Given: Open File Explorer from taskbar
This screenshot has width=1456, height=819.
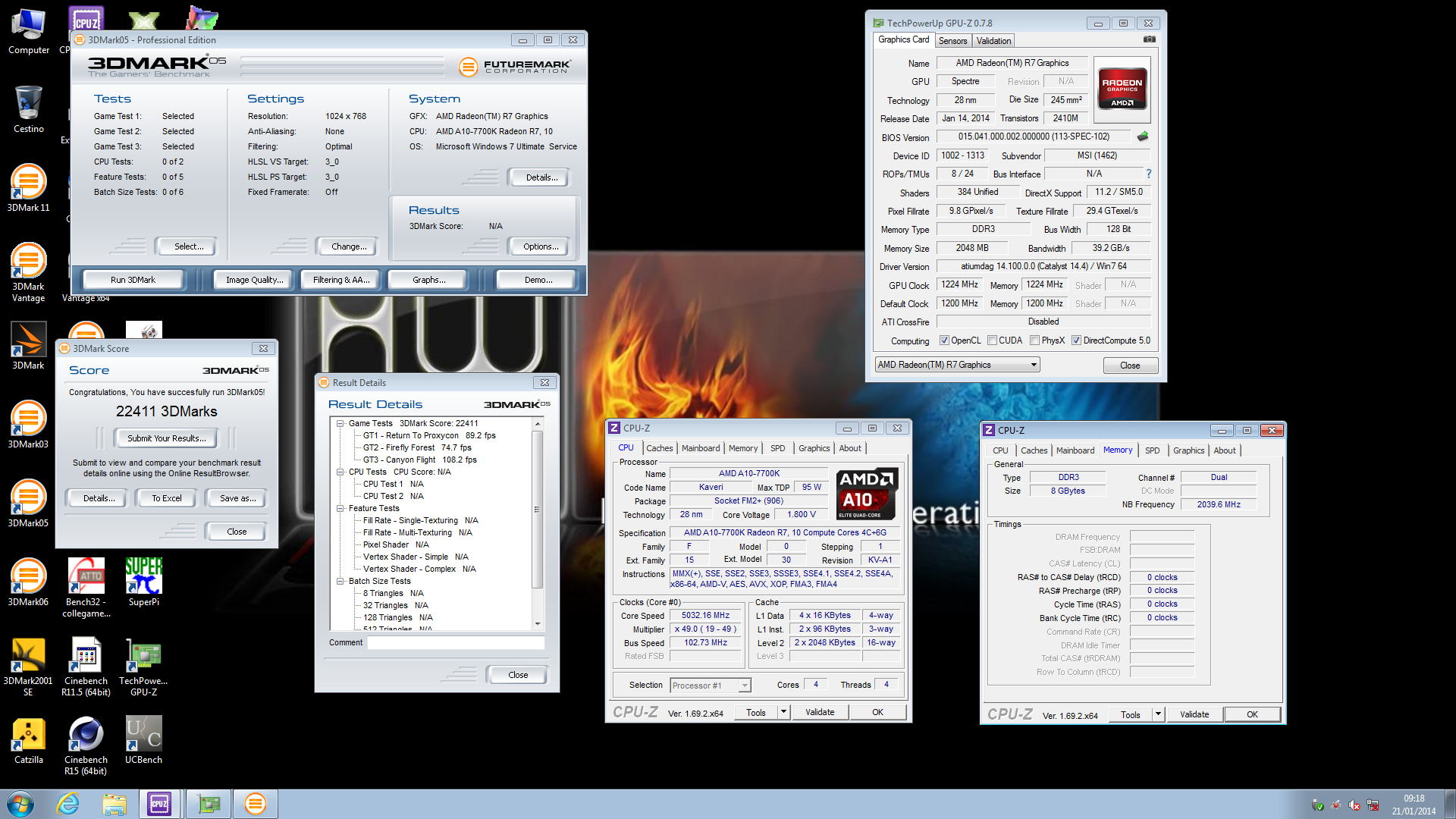Looking at the screenshot, I should (115, 804).
